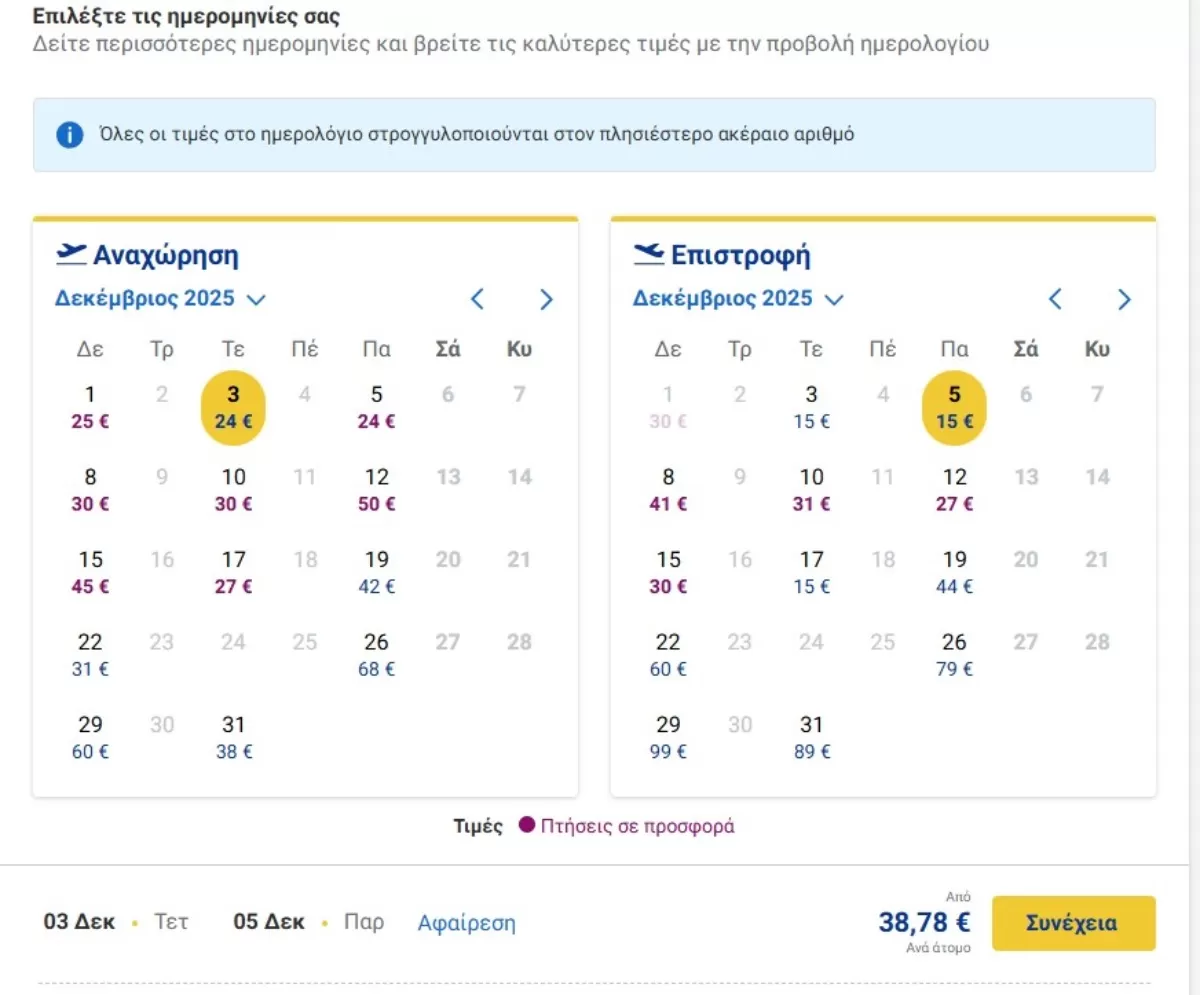Go to previous month in return calendar
This screenshot has height=995, width=1200.
pos(1055,299)
